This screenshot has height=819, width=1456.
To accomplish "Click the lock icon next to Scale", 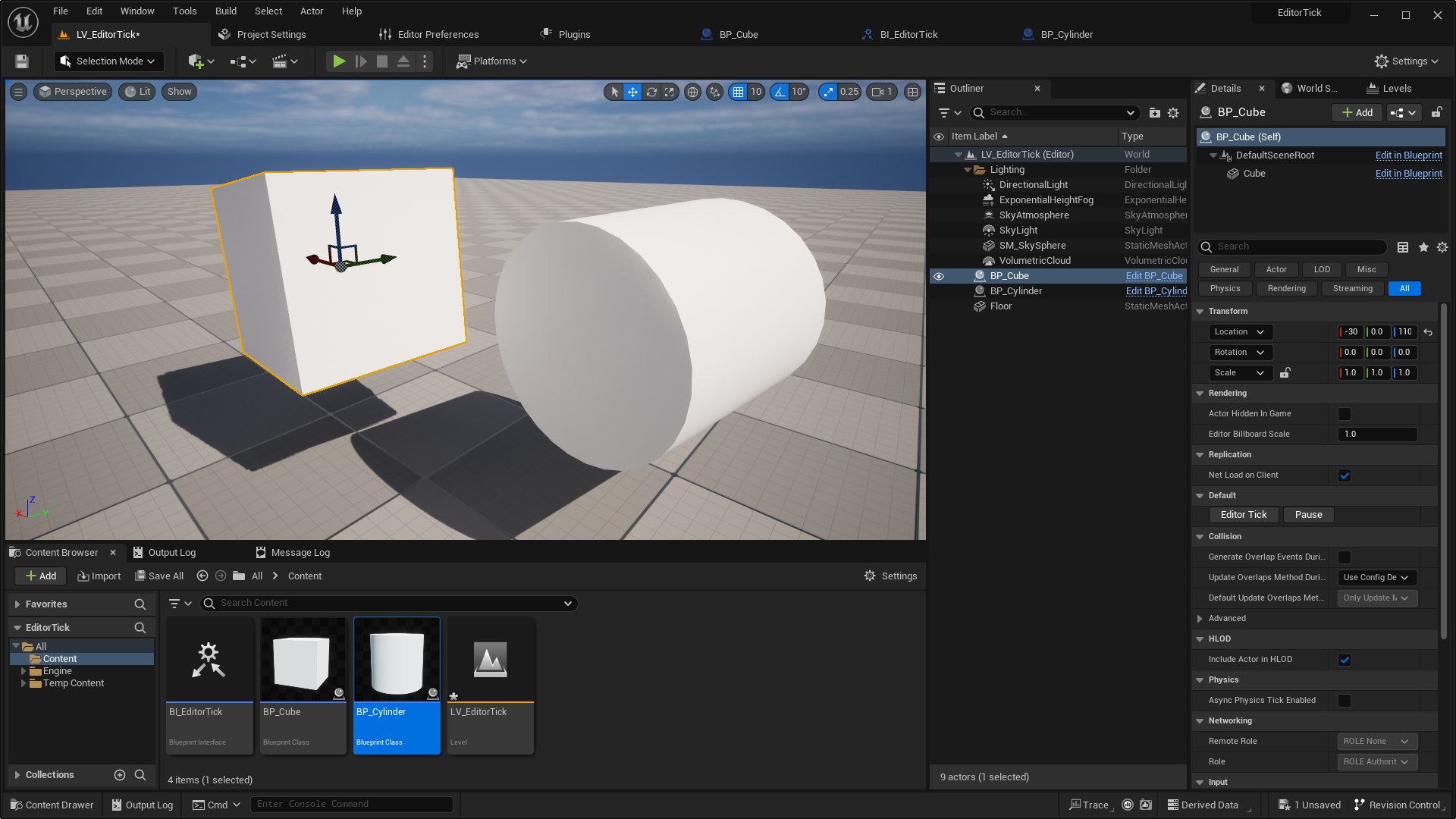I will [1285, 373].
